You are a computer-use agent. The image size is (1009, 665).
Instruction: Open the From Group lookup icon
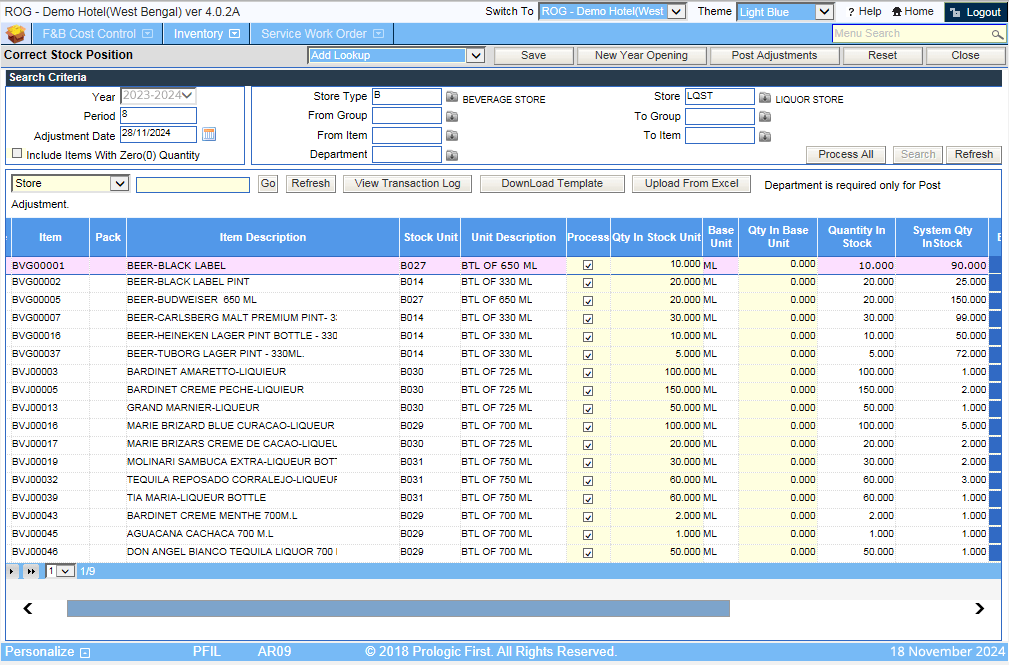point(452,117)
